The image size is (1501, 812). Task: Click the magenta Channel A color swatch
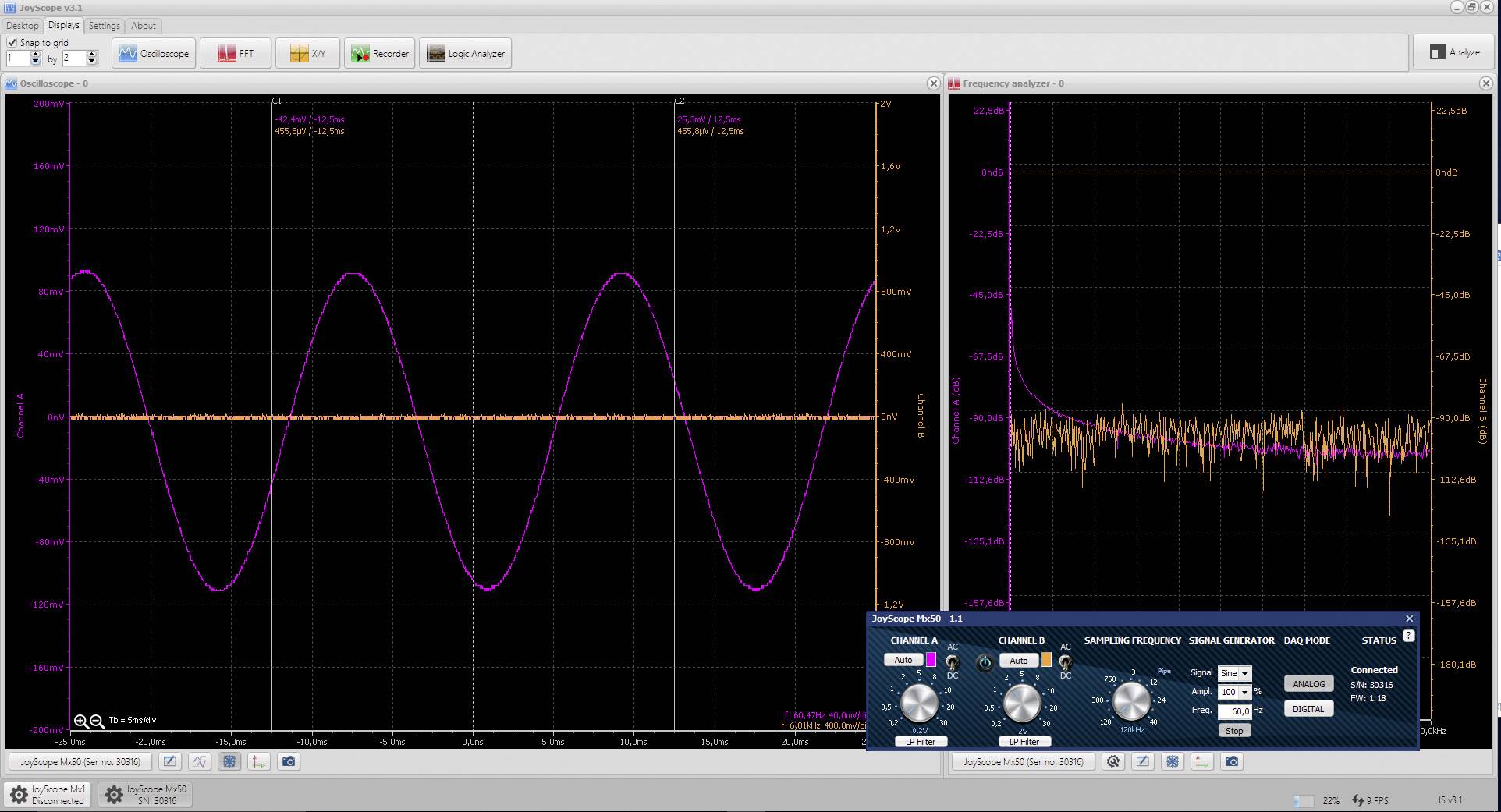point(931,659)
